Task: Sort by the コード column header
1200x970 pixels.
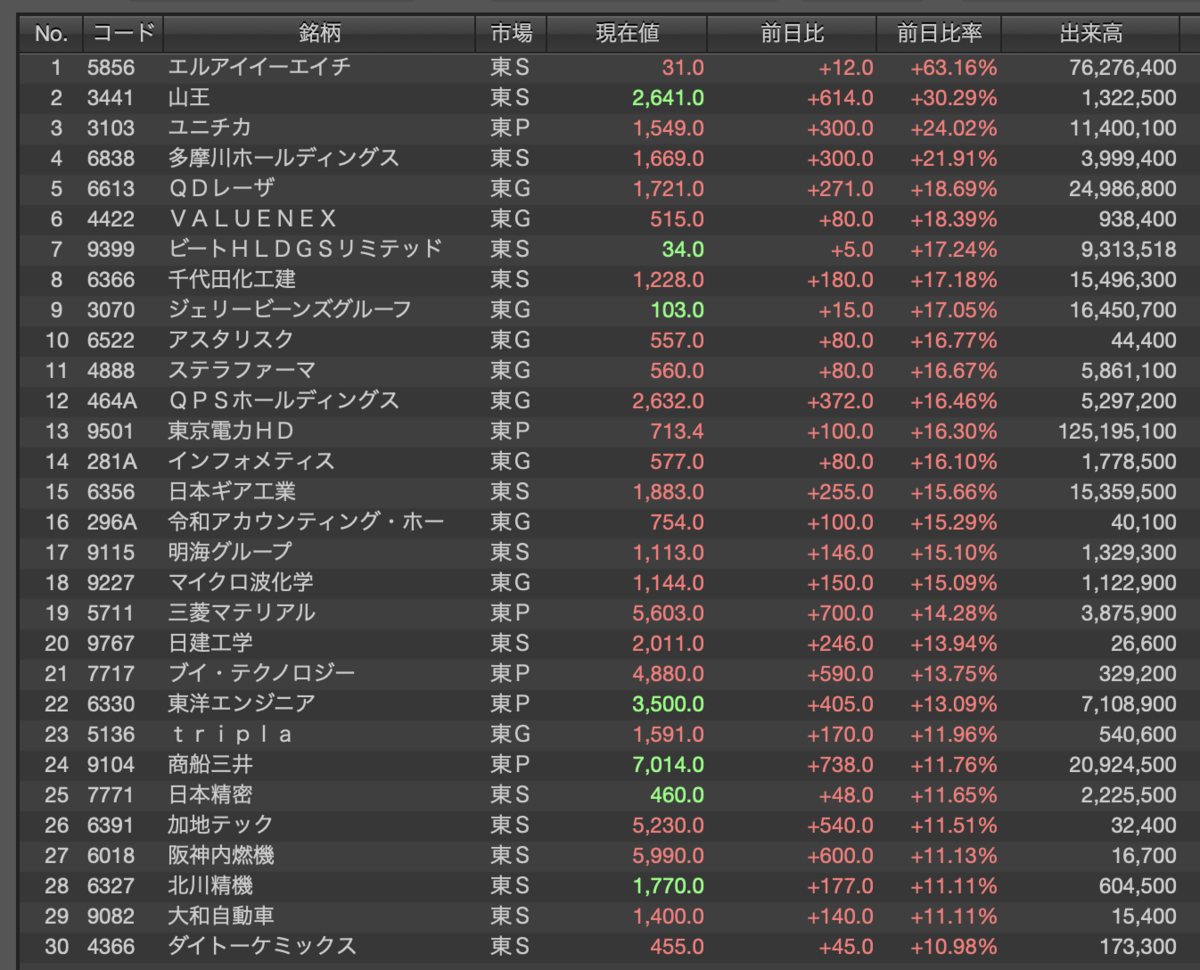Action: [x=123, y=33]
